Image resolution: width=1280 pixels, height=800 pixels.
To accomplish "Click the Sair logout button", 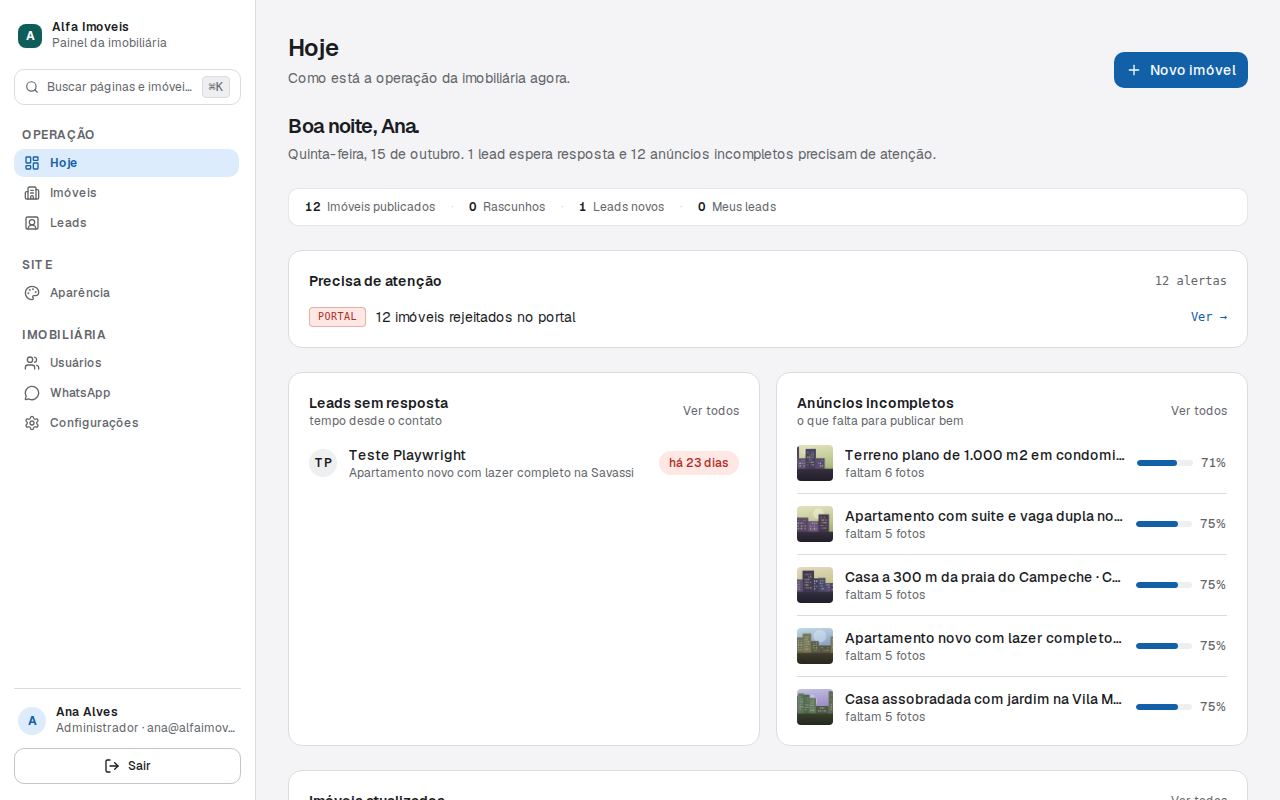I will coord(127,766).
